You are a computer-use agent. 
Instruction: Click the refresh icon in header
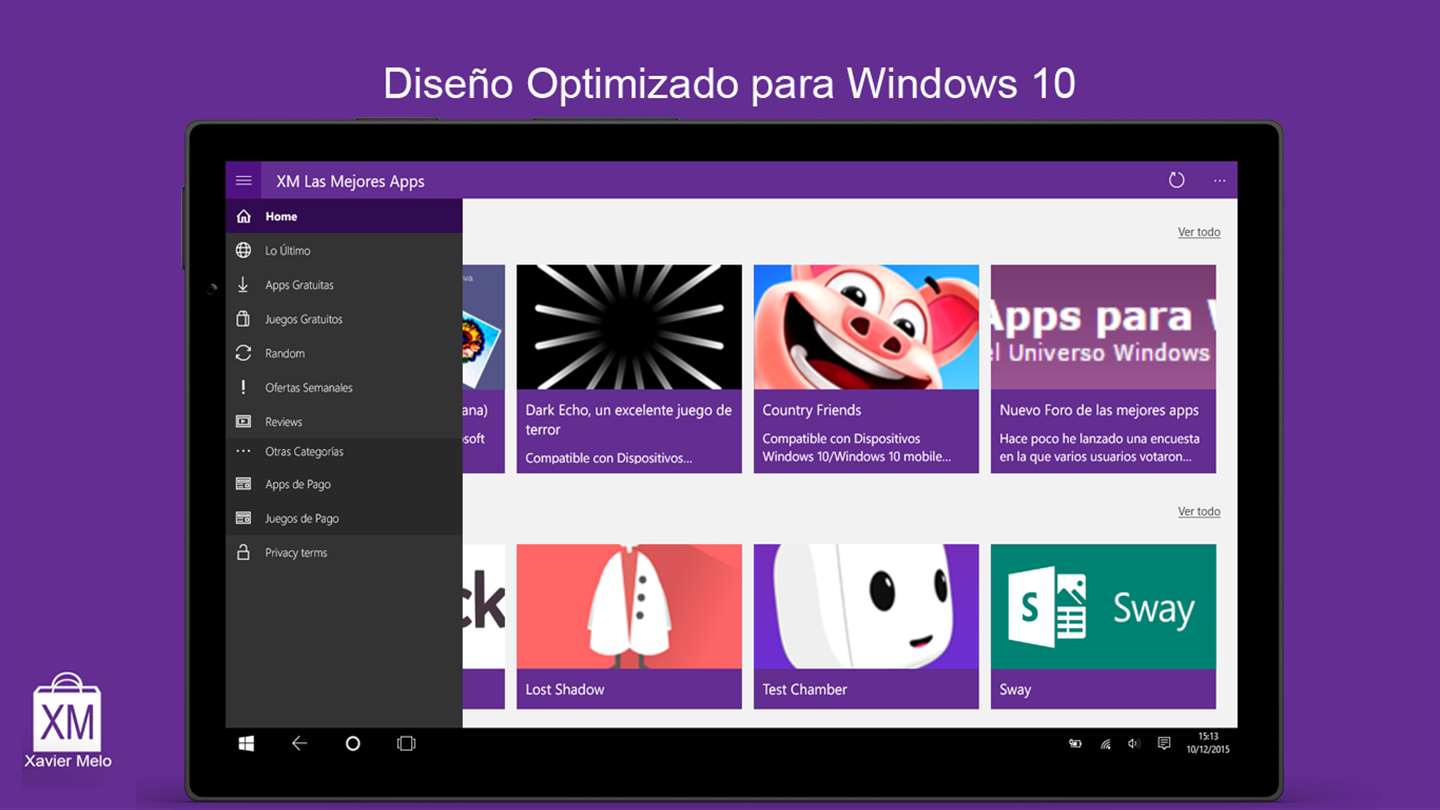tap(1176, 180)
